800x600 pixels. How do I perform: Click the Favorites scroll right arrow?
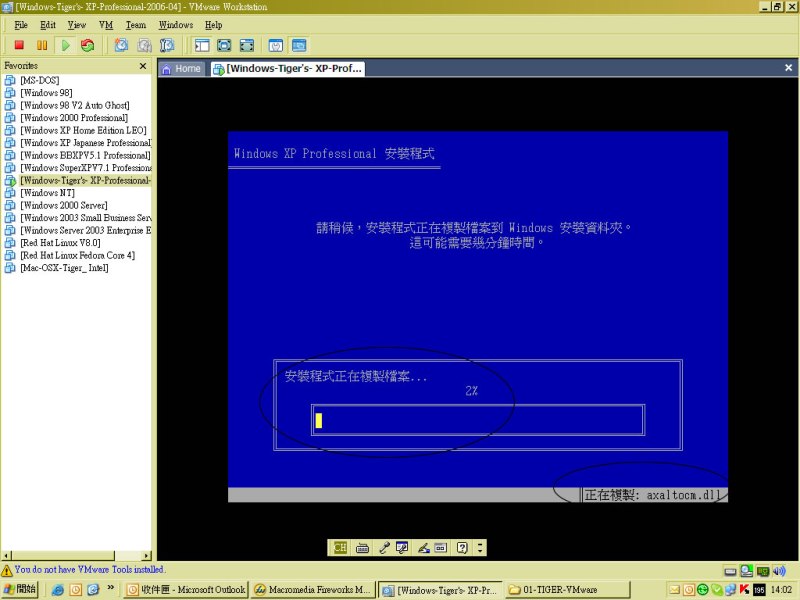click(147, 556)
